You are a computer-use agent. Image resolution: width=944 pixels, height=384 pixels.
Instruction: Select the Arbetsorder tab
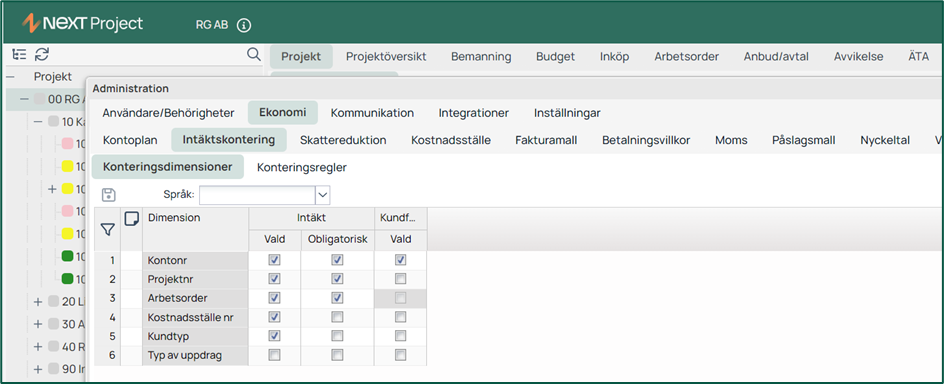(x=687, y=57)
